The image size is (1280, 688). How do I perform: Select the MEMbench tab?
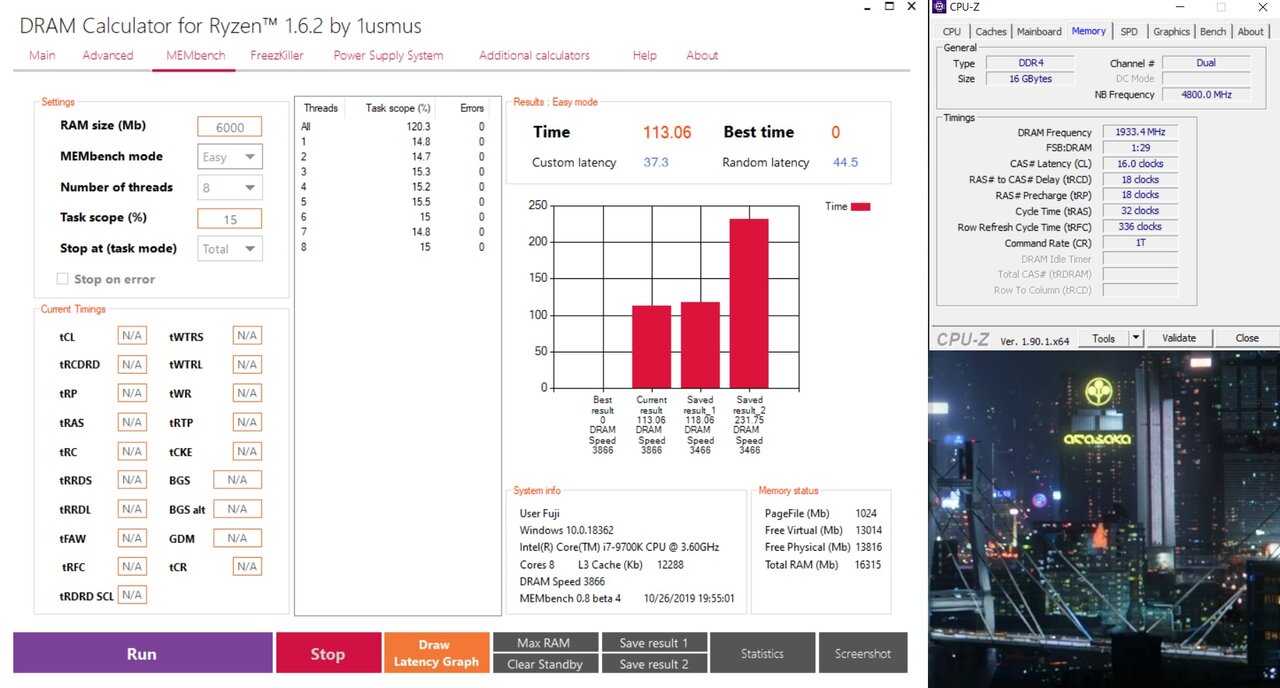pos(195,55)
